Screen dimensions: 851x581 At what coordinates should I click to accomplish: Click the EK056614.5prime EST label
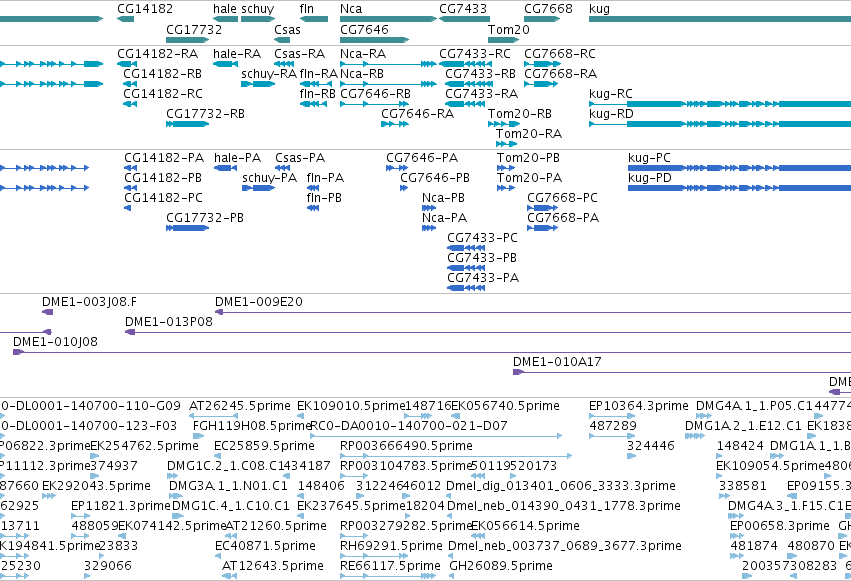pos(525,526)
